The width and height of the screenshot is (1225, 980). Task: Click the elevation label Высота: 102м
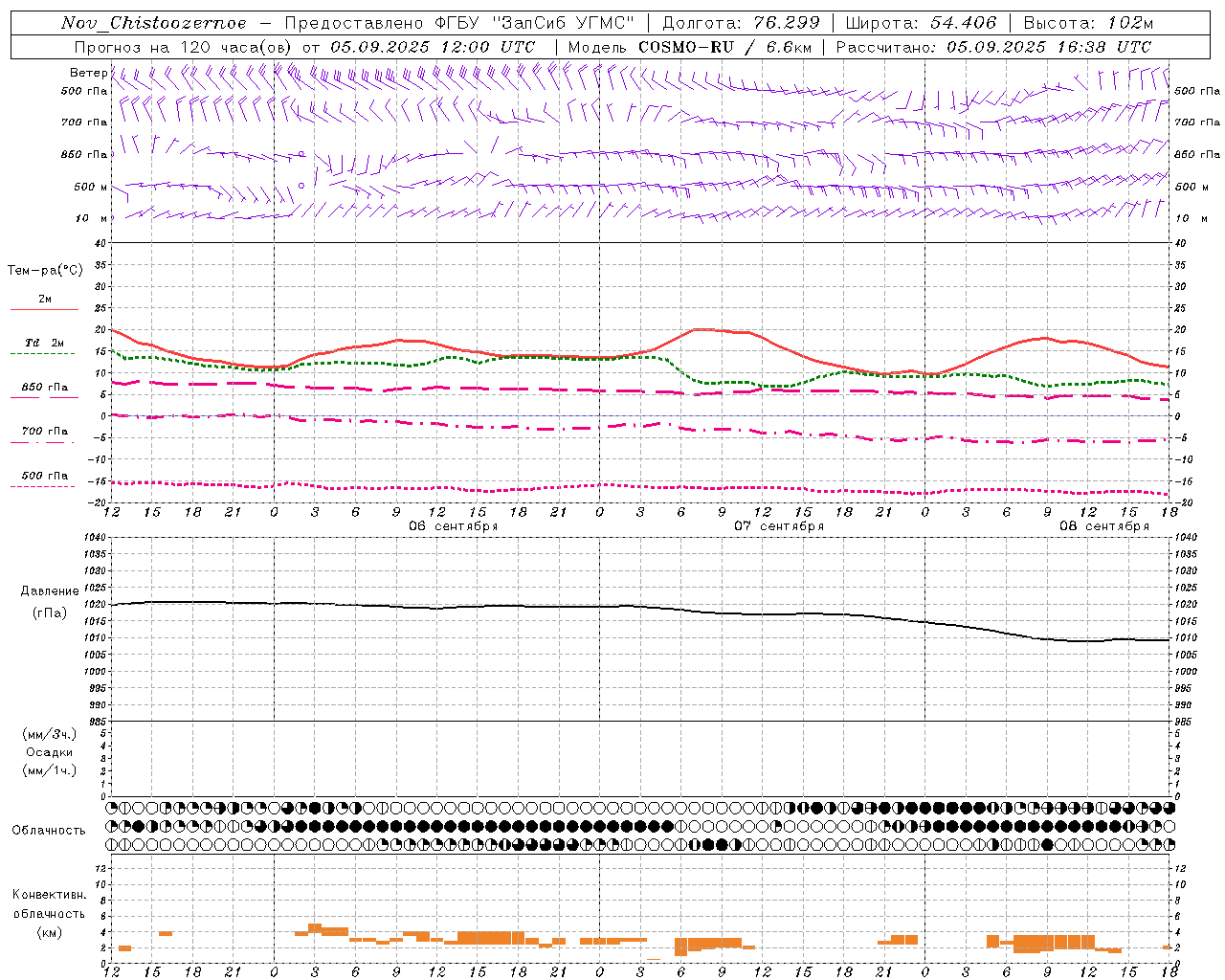pyautogui.click(x=1088, y=23)
